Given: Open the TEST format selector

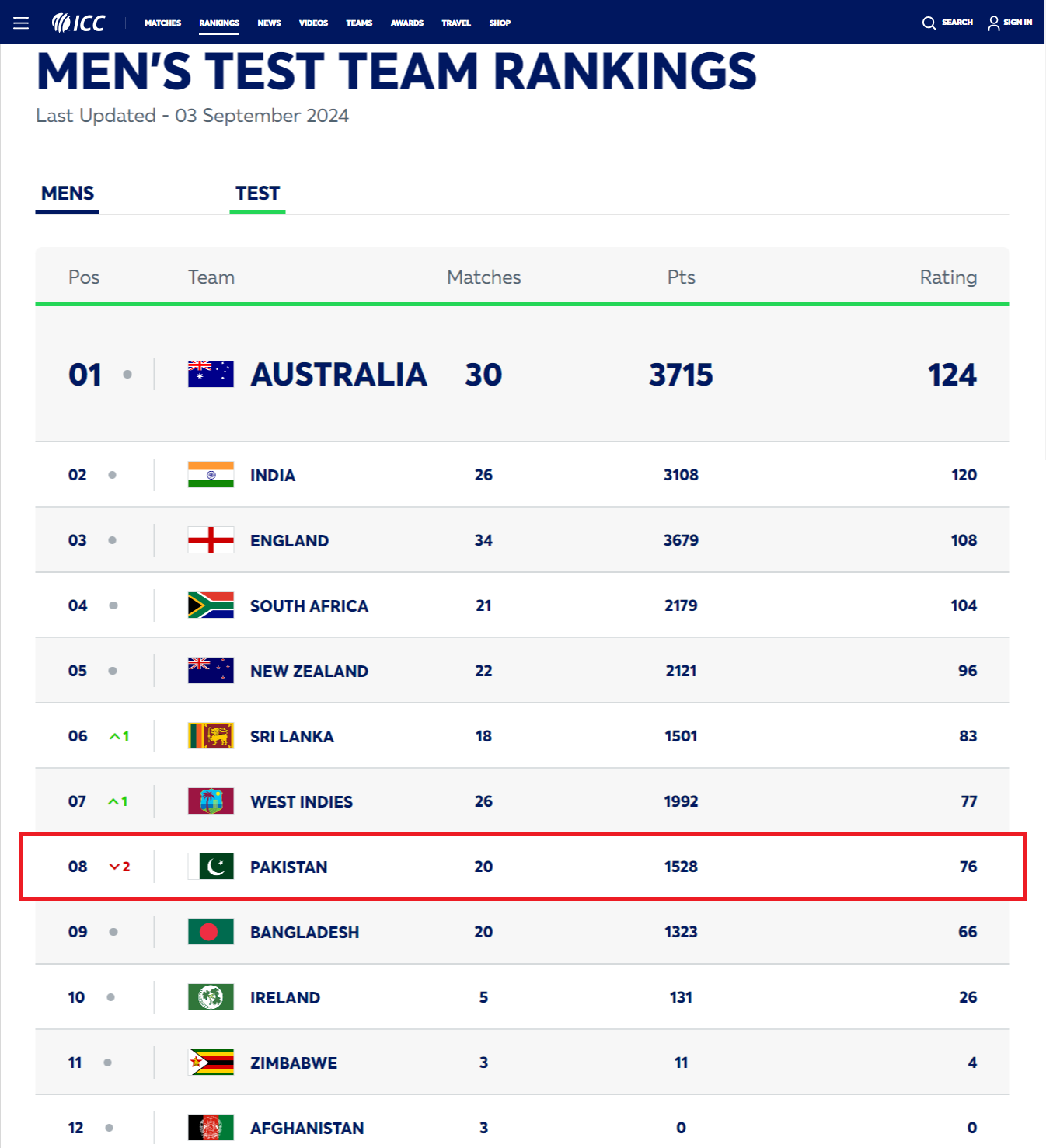Looking at the screenshot, I should pos(258,194).
